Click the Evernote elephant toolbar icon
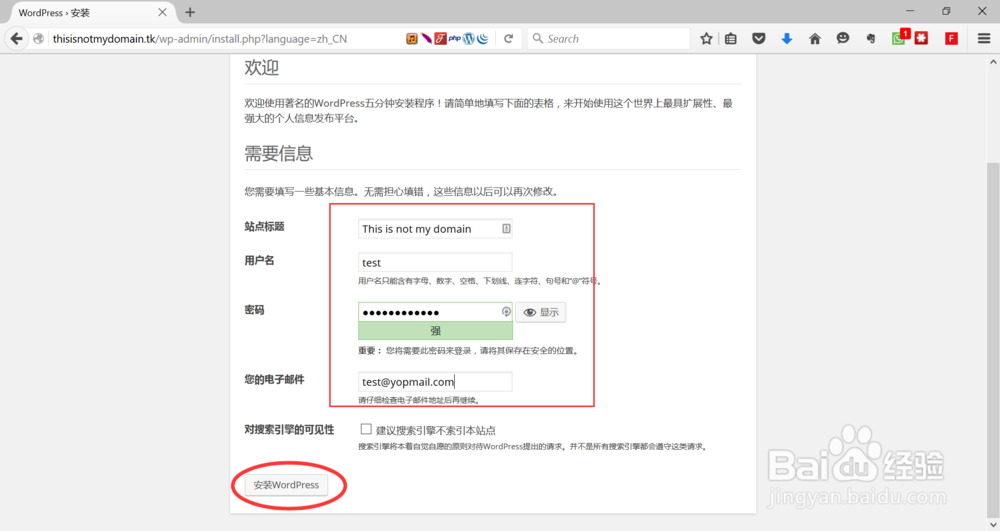The width and height of the screenshot is (1000, 531). (871, 39)
